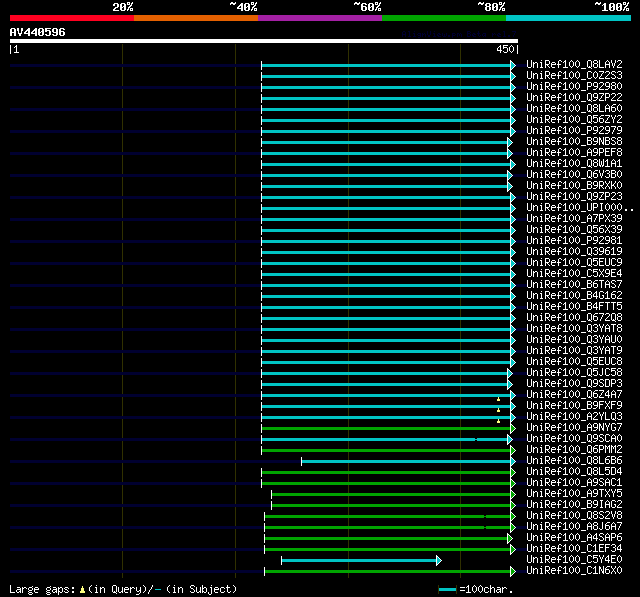Click the green arrowhead of UniRef100_A9TXY5

click(513, 495)
